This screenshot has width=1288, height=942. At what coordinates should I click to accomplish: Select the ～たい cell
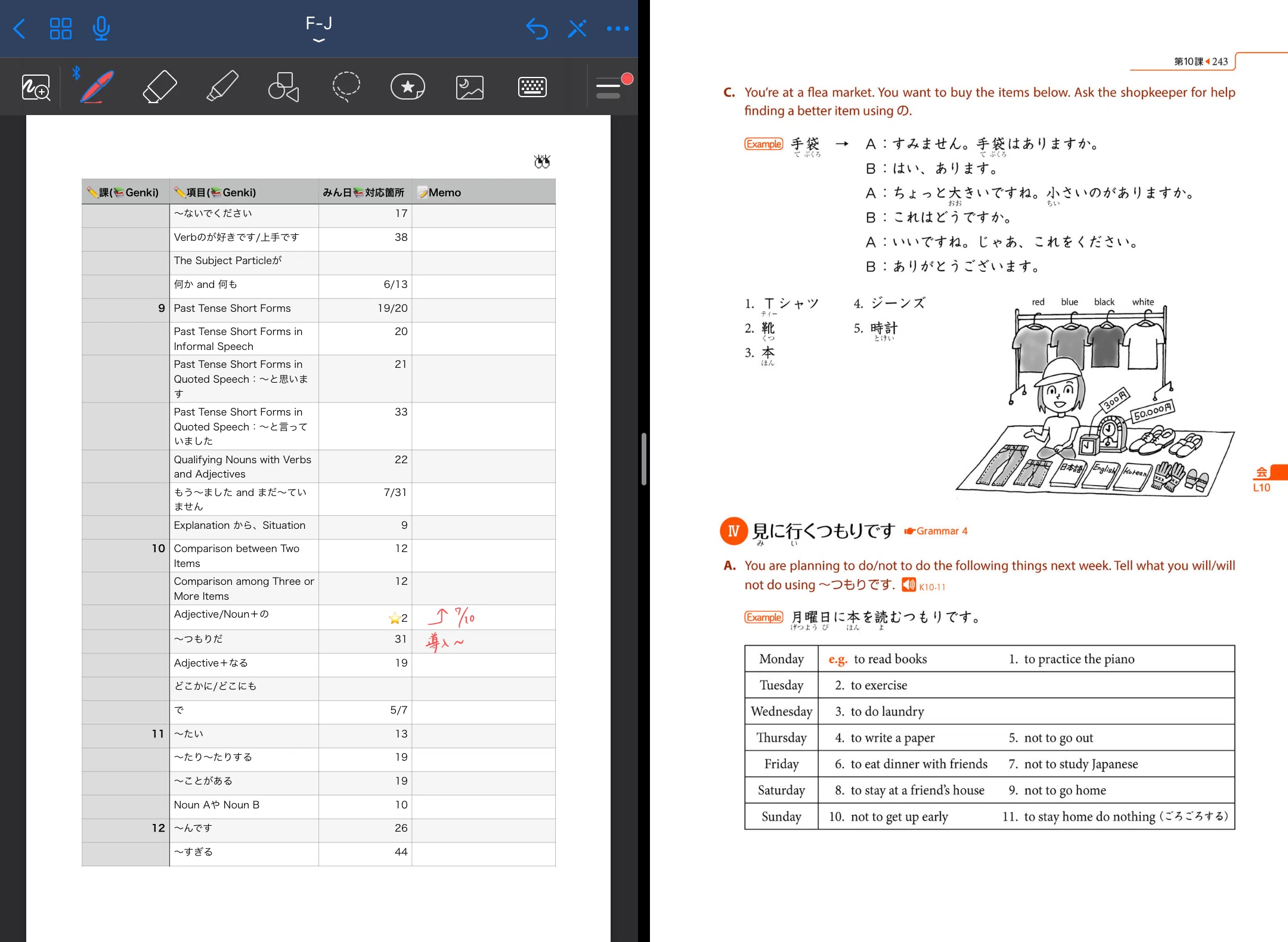pos(244,736)
